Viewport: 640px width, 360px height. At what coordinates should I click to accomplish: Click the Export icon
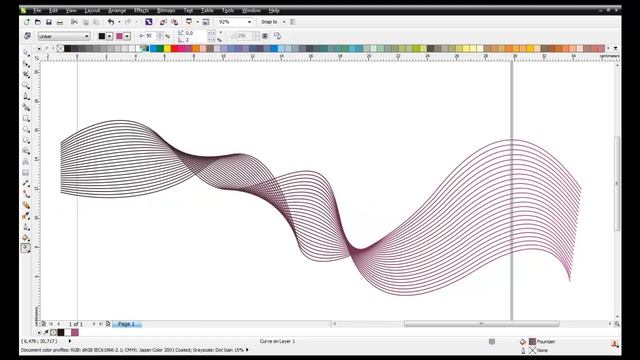tap(175, 22)
